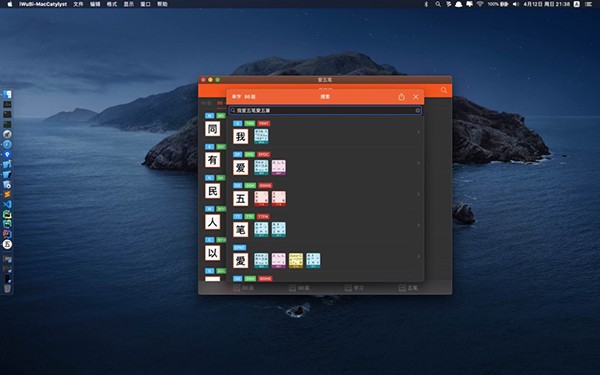Click the green TRN code tag

pos(249,124)
